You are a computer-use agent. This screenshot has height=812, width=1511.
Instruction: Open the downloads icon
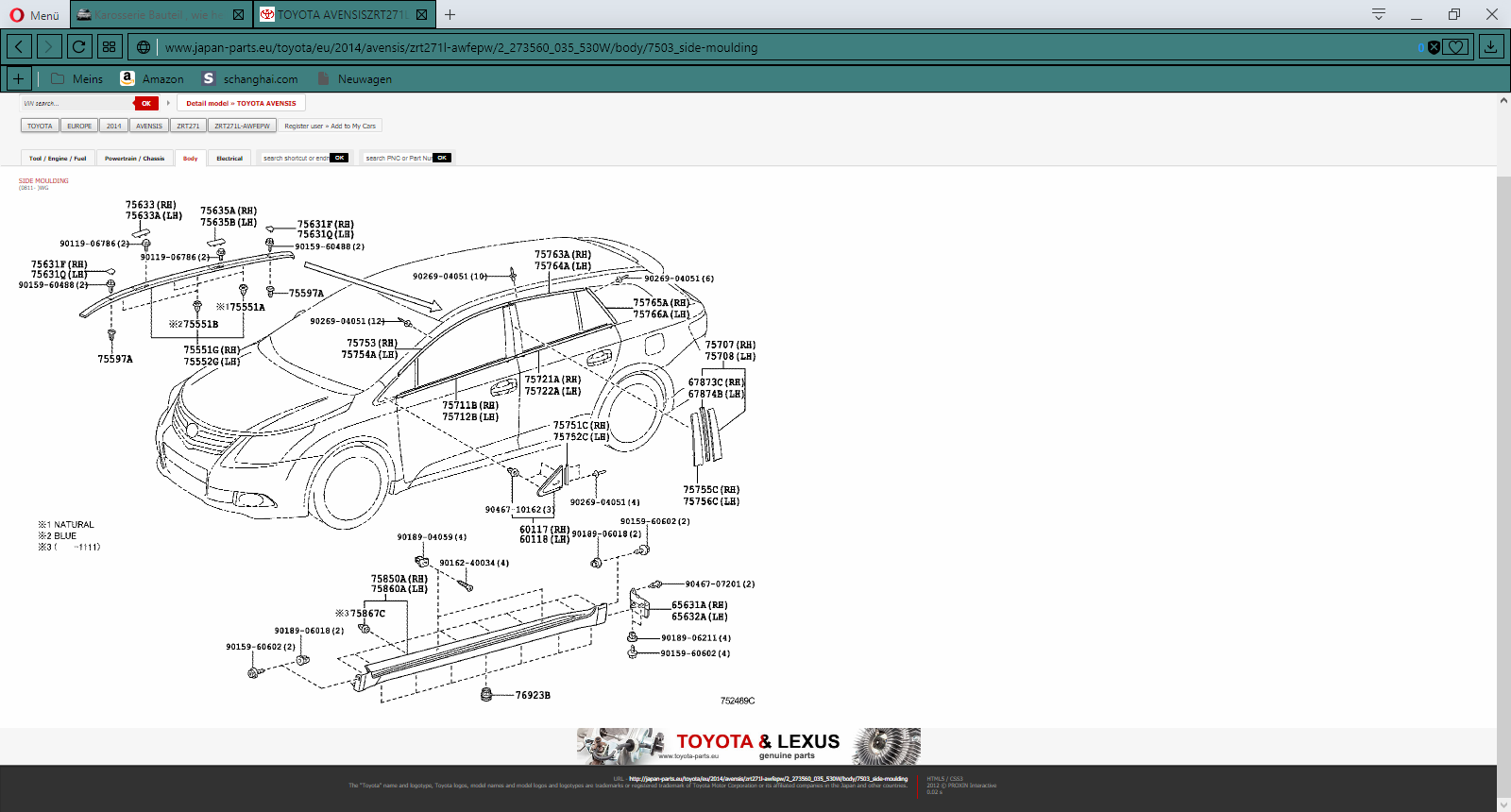pyautogui.click(x=1491, y=46)
